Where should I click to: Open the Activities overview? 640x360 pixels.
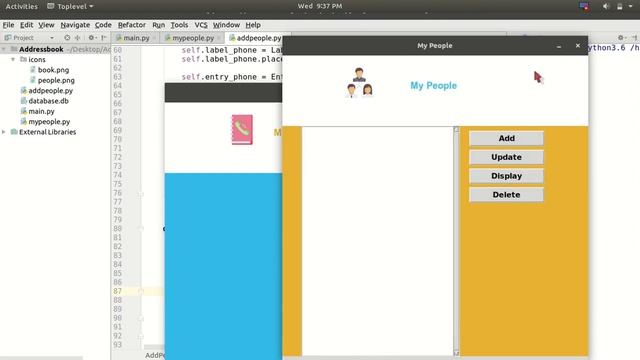[x=22, y=7]
